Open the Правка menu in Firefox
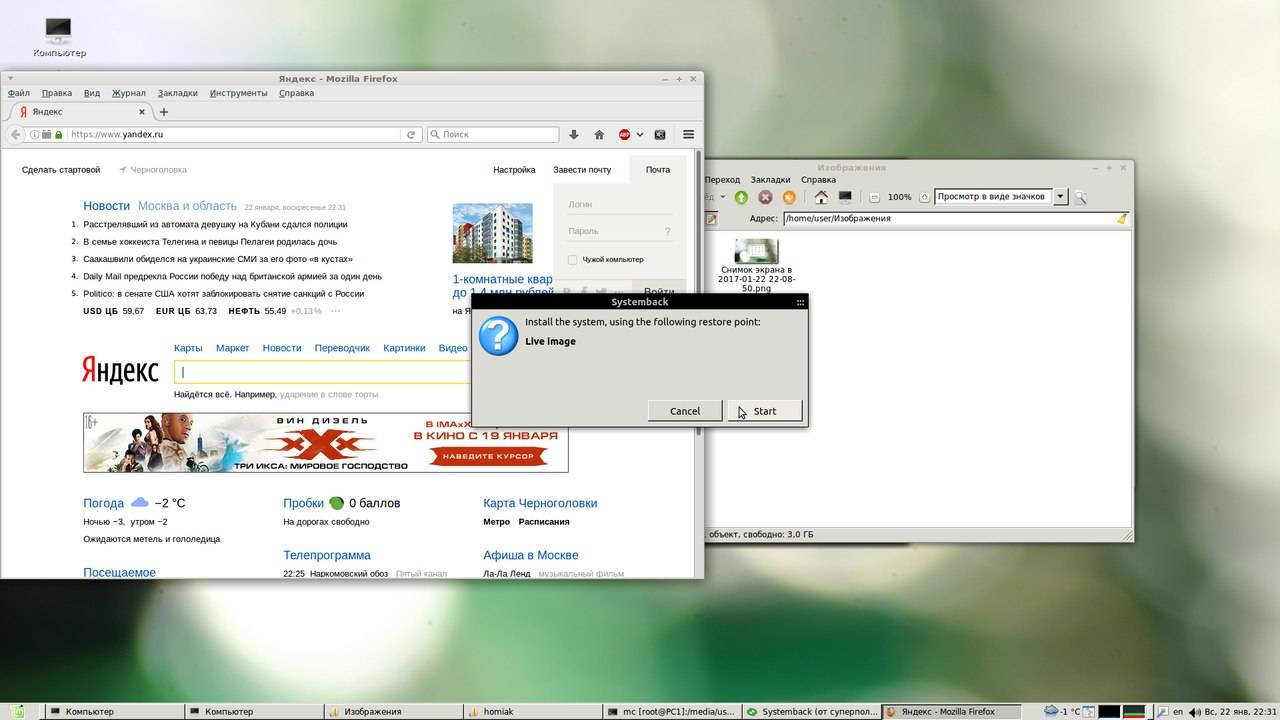The width and height of the screenshot is (1280, 720). (x=57, y=93)
